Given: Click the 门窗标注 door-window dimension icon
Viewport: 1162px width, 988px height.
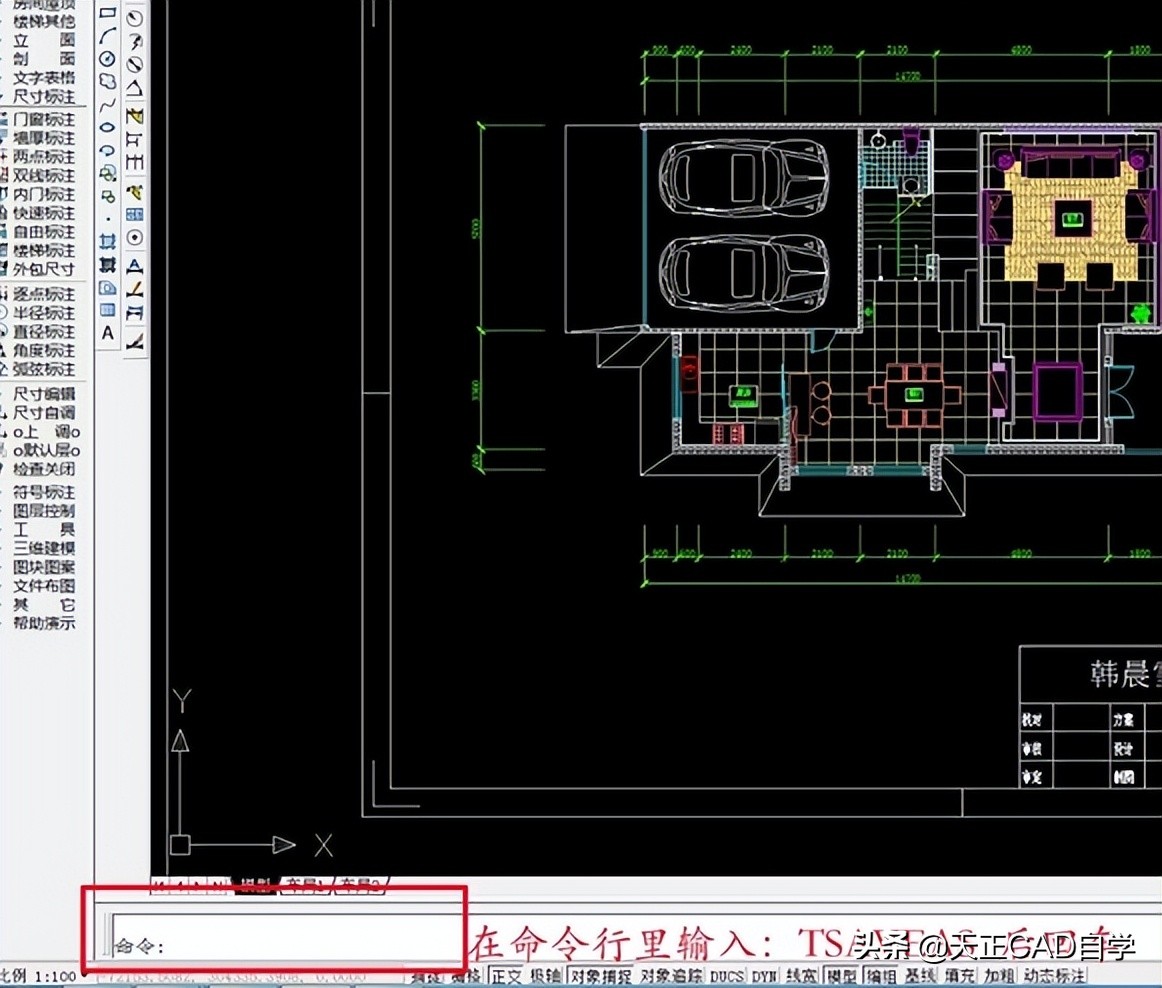Looking at the screenshot, I should click(42, 119).
